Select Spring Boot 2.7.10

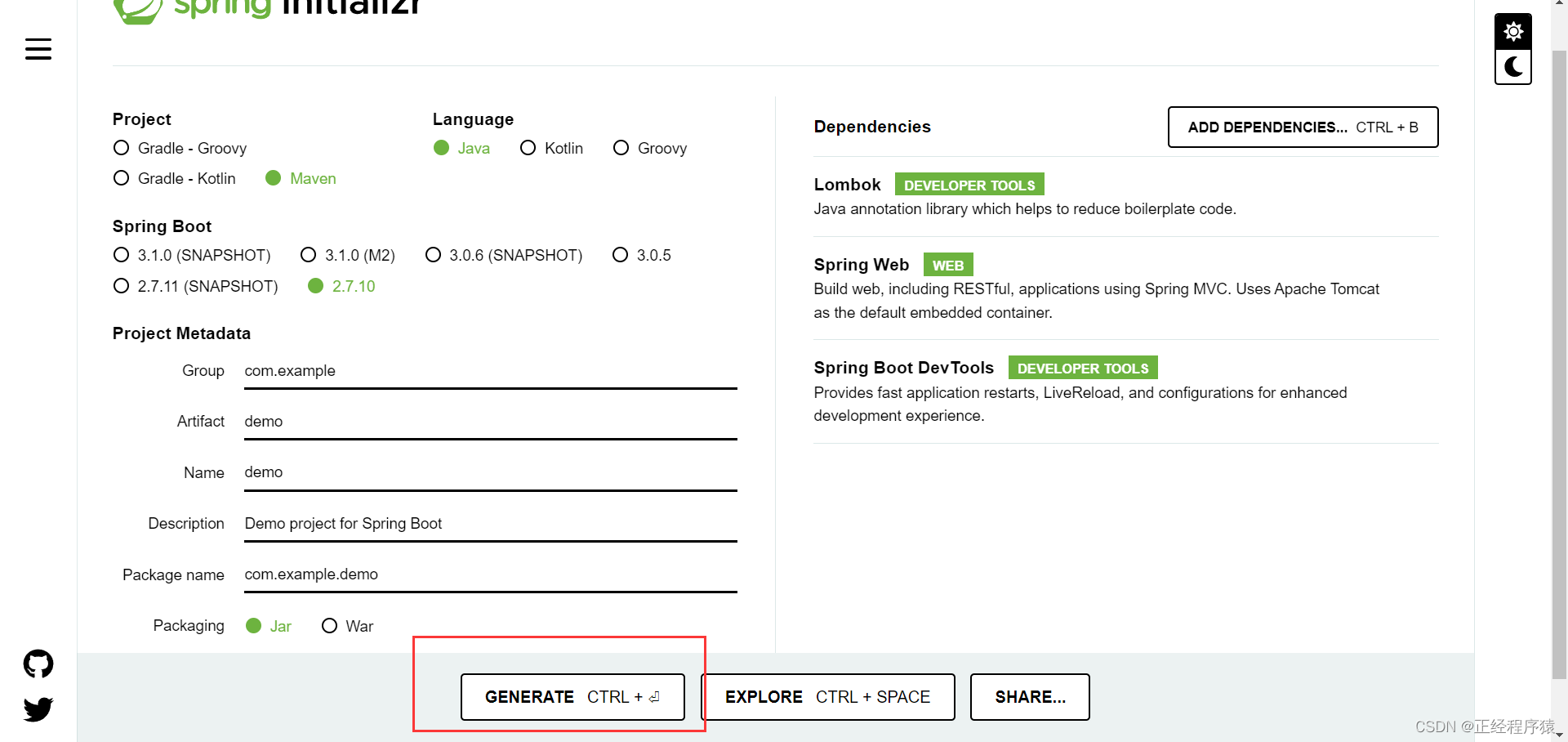(341, 286)
